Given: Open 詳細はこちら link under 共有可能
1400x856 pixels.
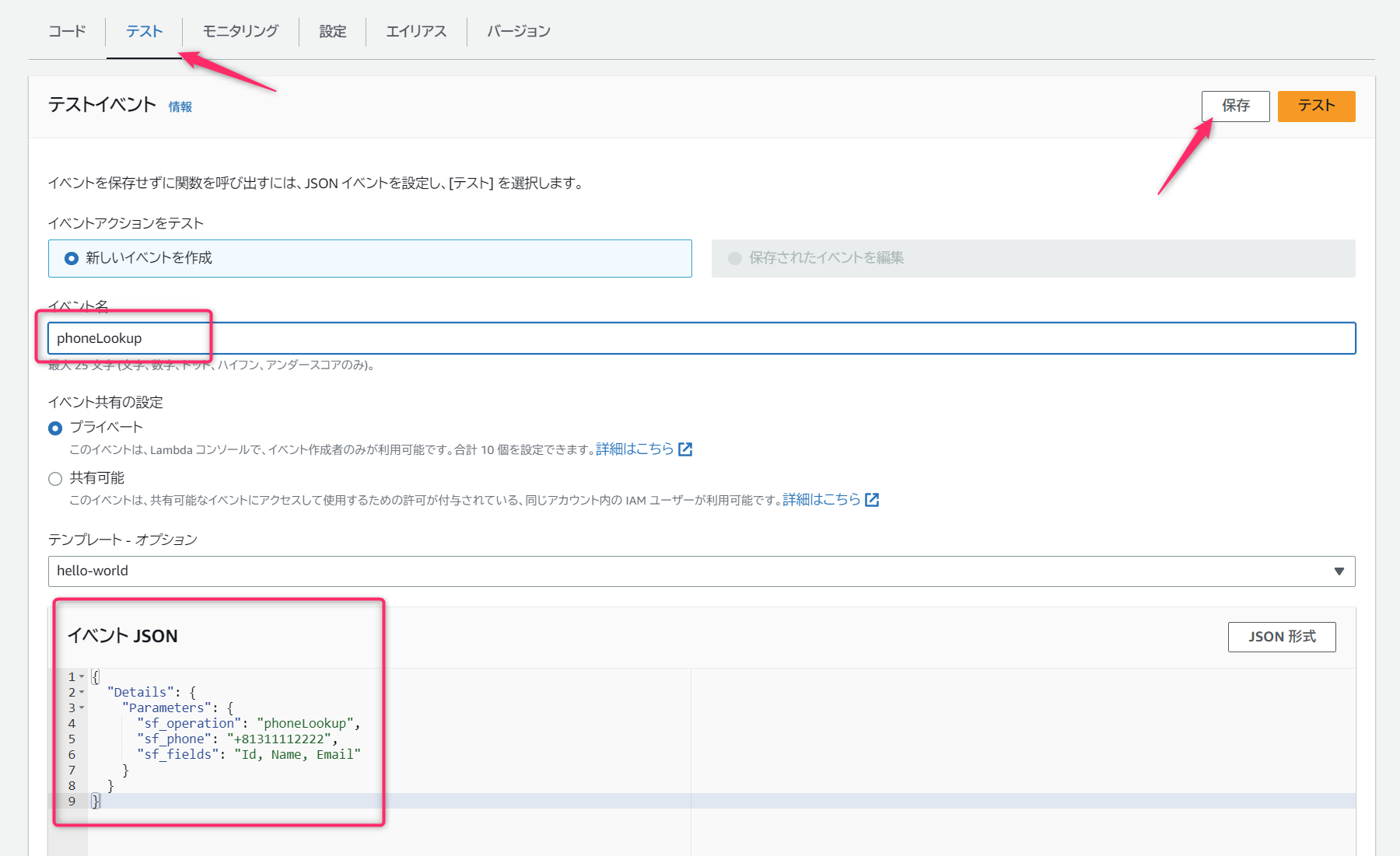Looking at the screenshot, I should [821, 499].
